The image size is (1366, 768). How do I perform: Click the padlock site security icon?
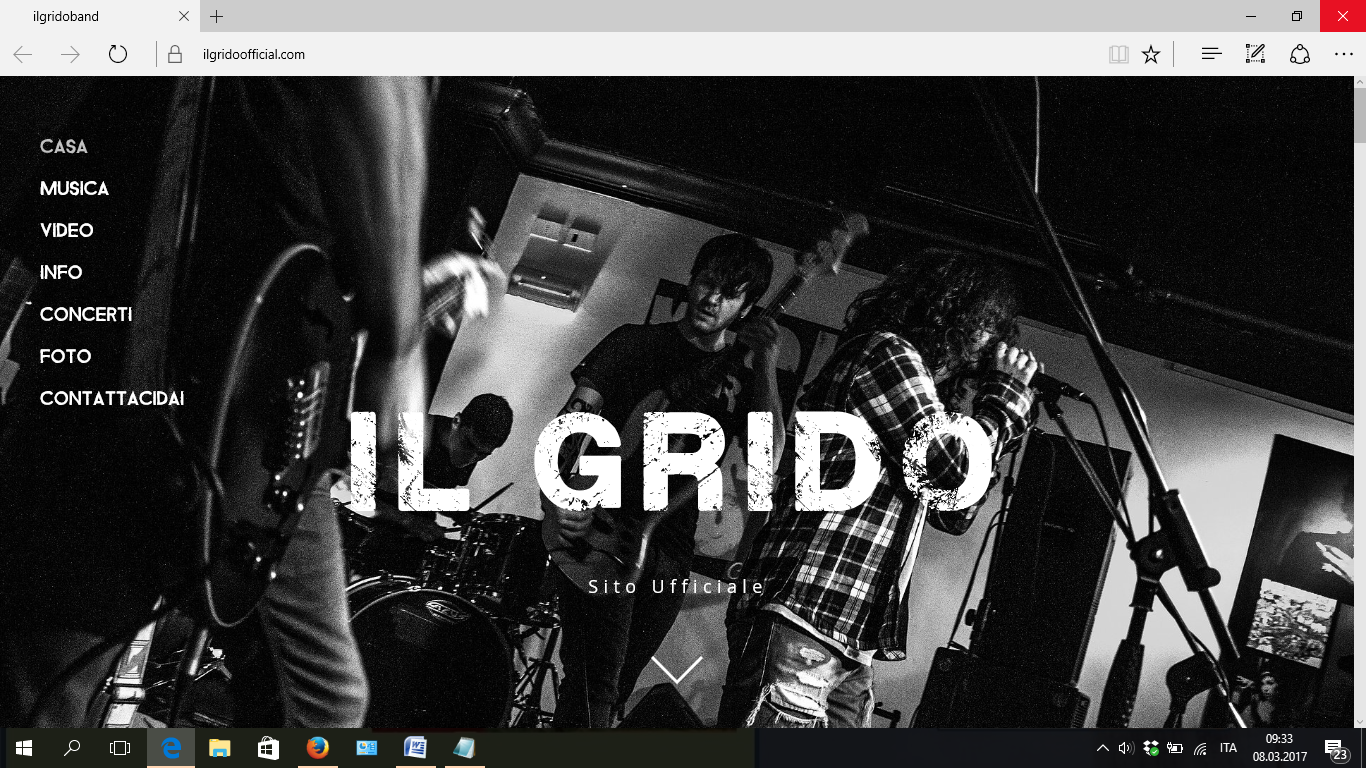coord(175,54)
